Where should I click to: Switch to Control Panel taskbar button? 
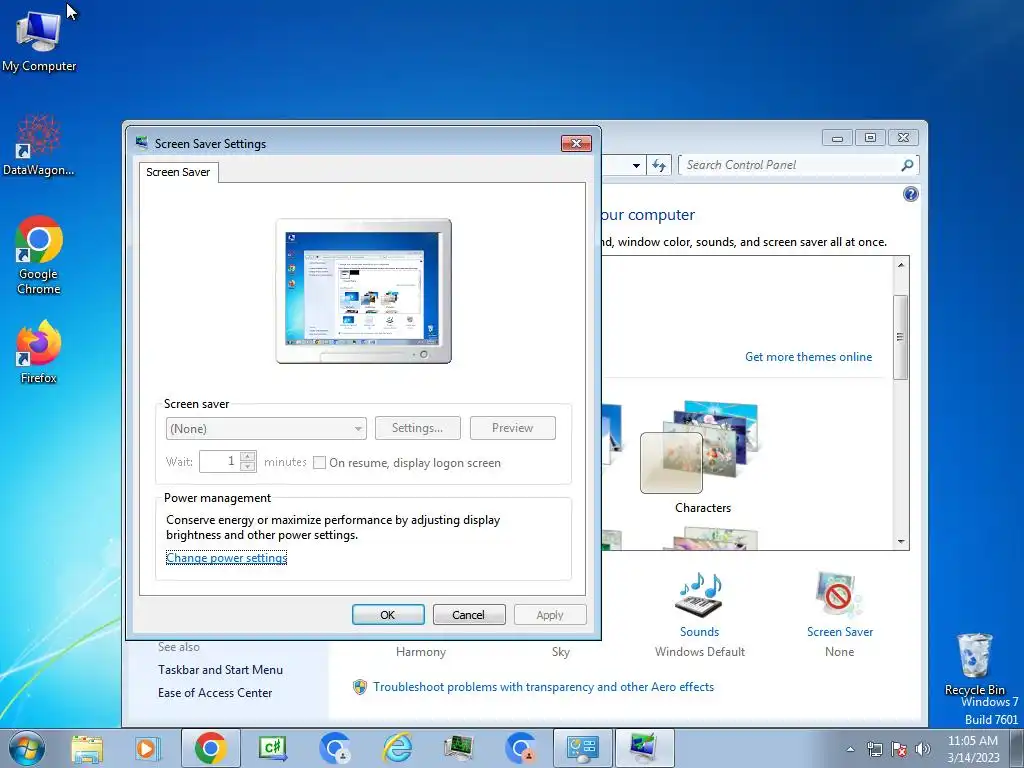[583, 748]
